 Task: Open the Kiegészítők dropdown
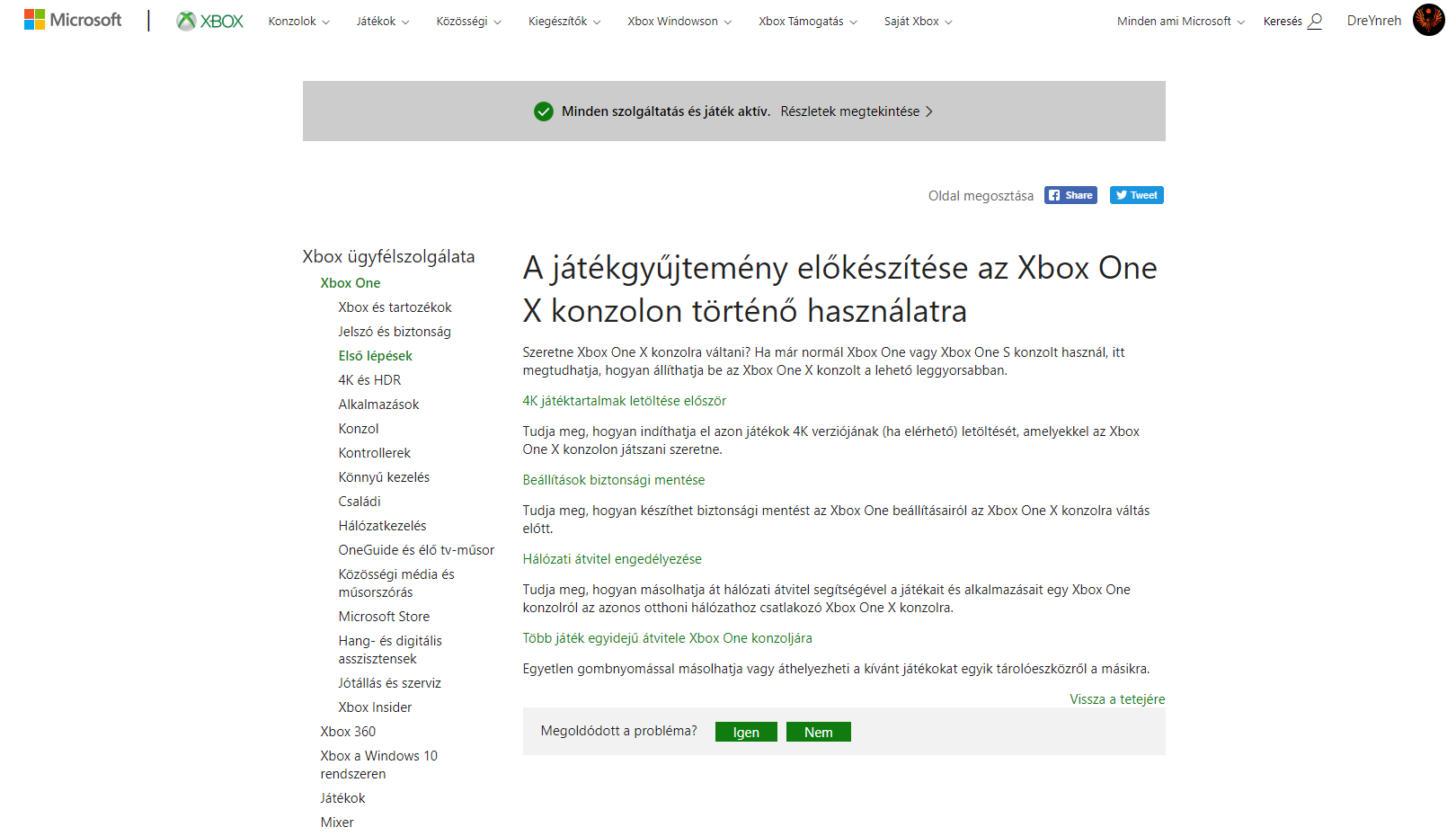[x=564, y=22]
